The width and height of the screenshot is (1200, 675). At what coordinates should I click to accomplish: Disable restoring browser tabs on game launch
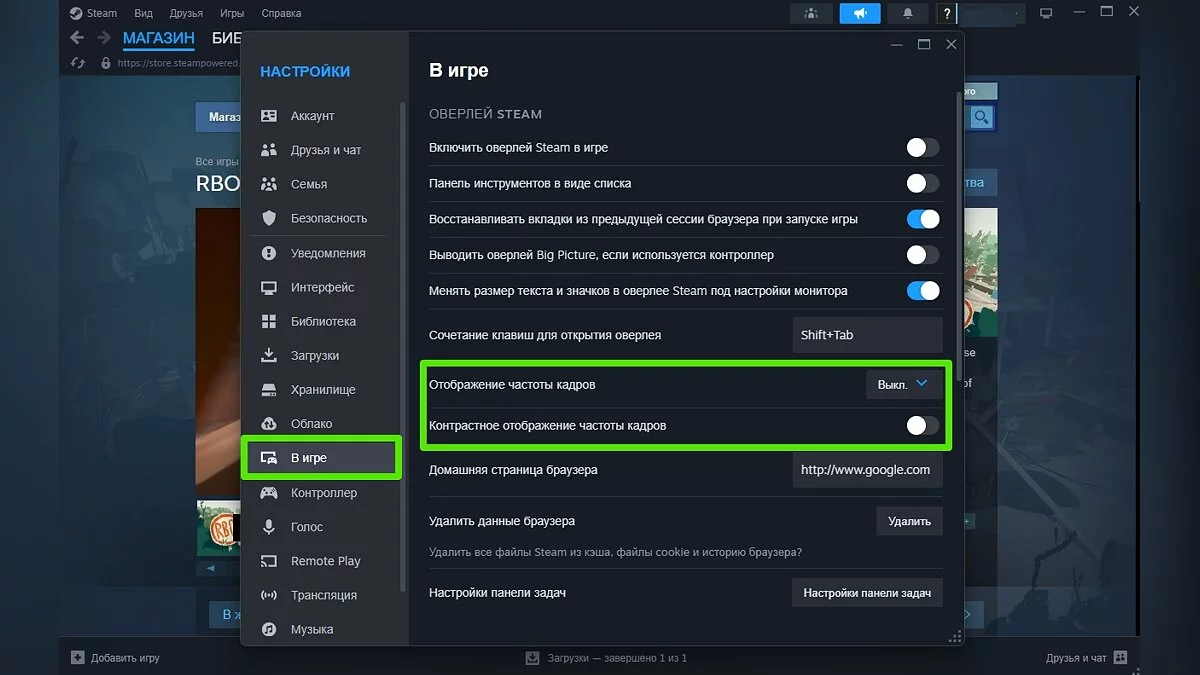tap(922, 219)
